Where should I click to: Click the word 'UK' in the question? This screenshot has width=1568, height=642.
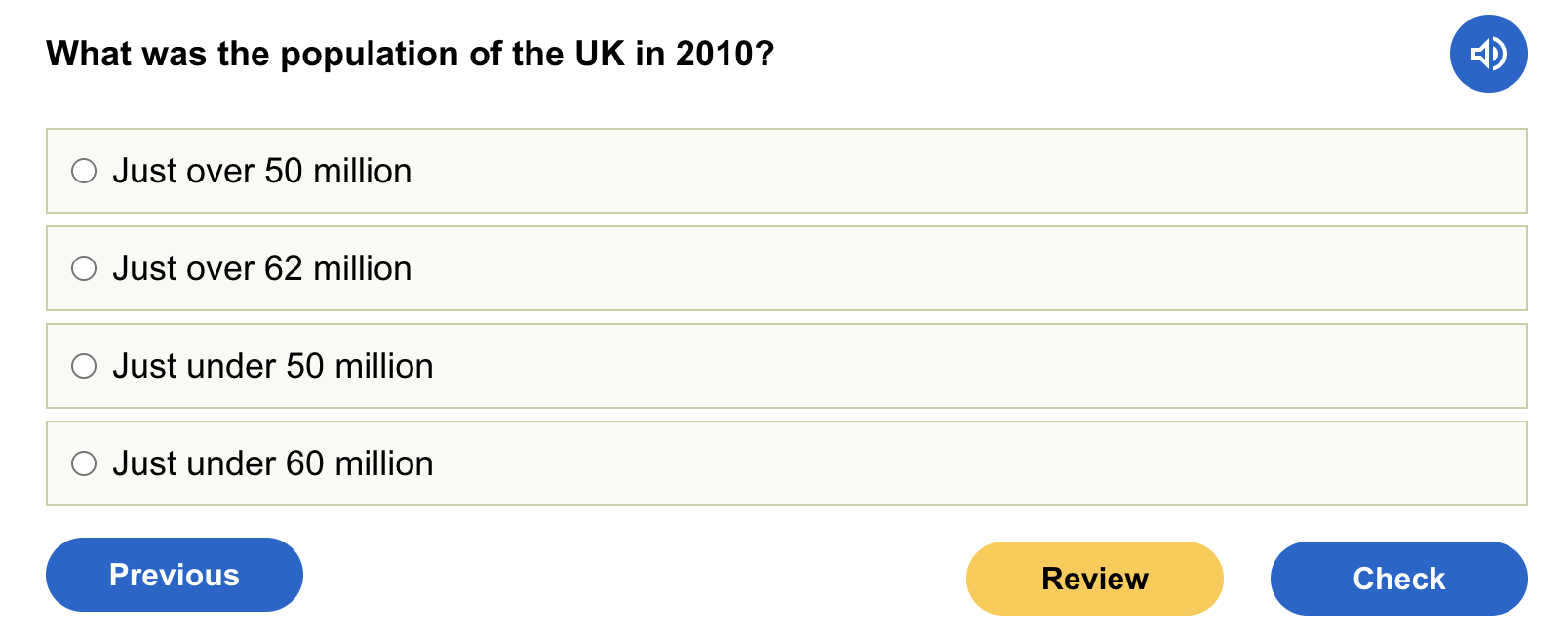[600, 54]
